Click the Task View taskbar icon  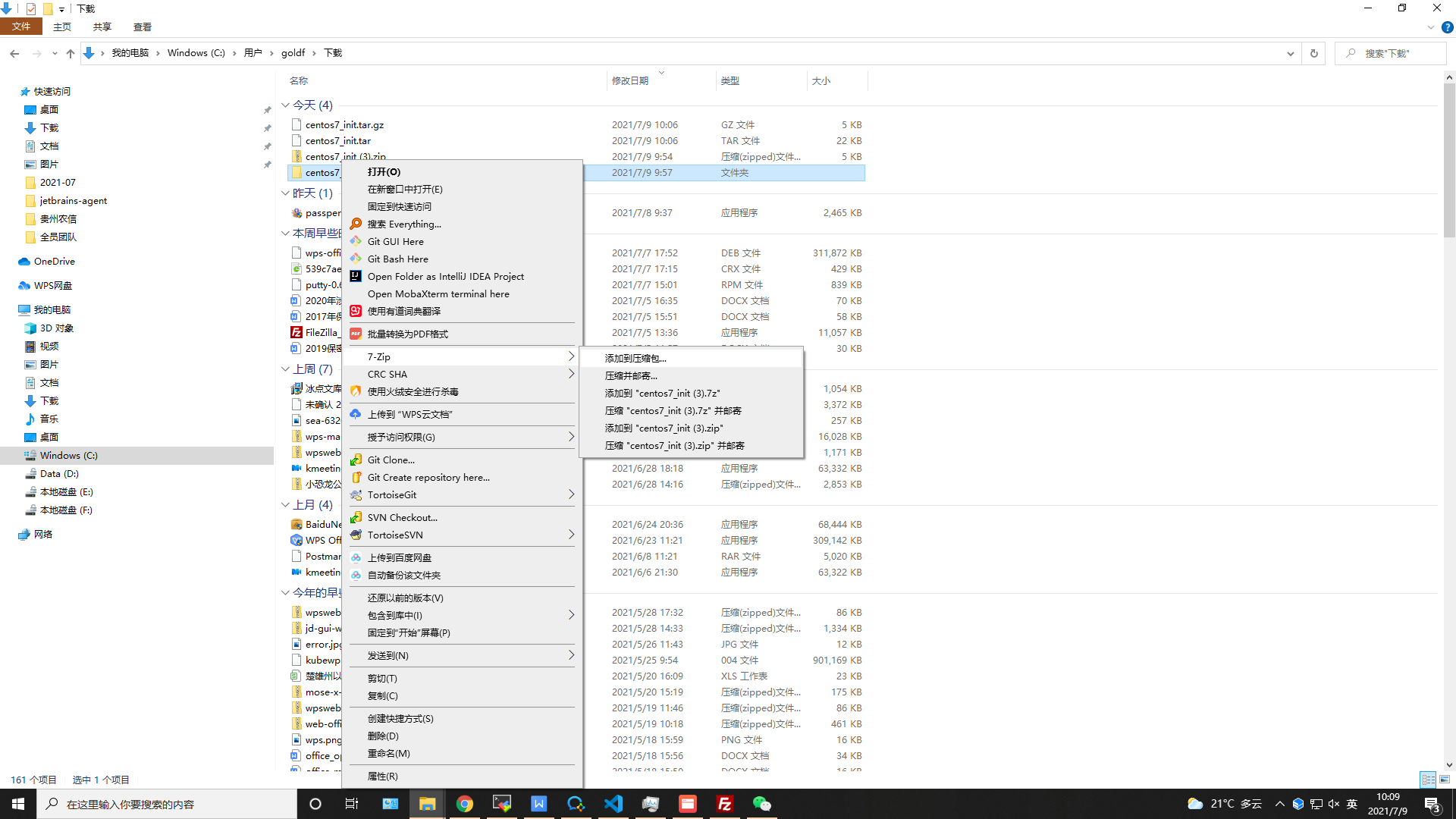[352, 804]
